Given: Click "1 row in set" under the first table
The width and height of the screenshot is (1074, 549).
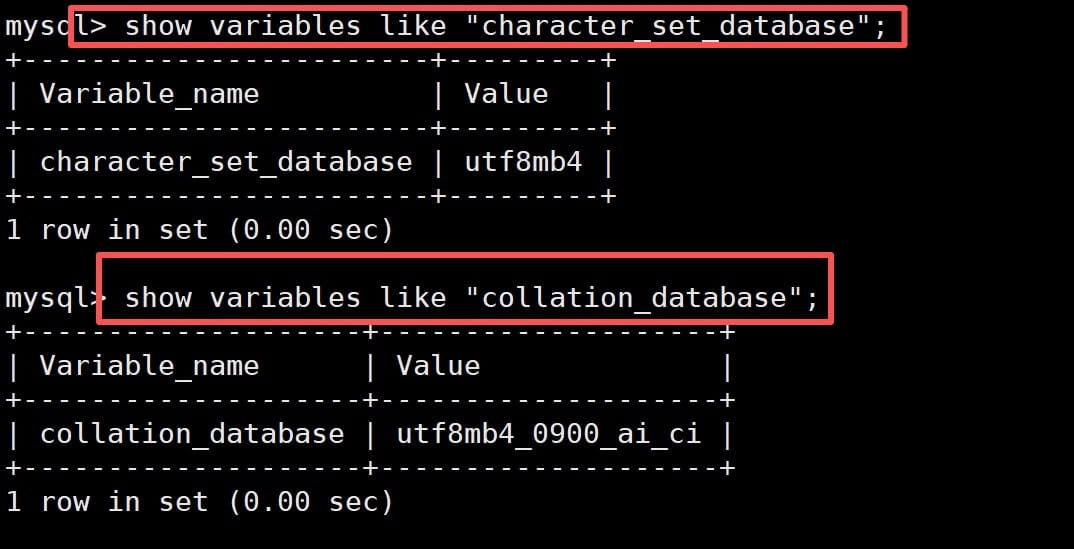Looking at the screenshot, I should (x=107, y=230).
